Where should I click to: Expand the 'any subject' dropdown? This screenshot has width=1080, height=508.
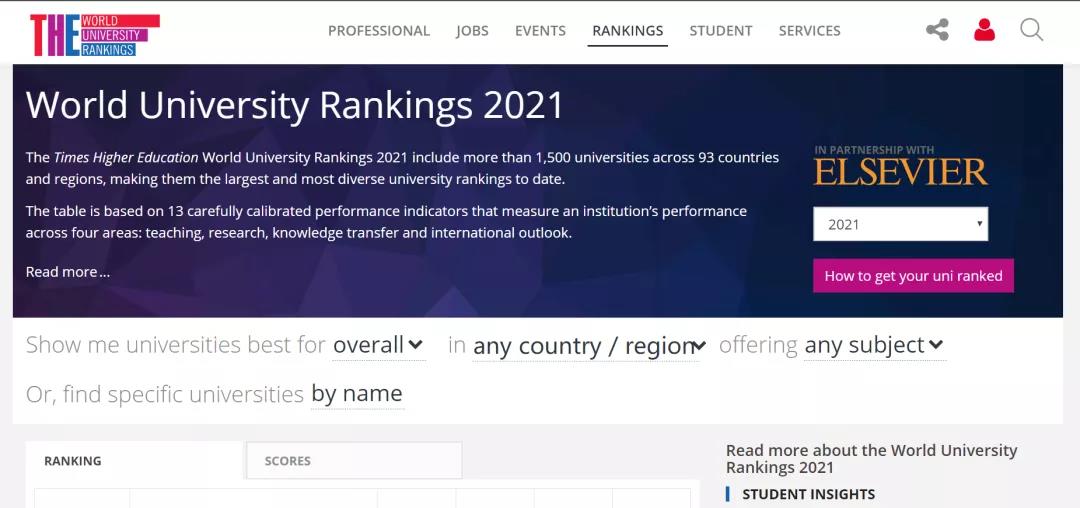click(874, 345)
